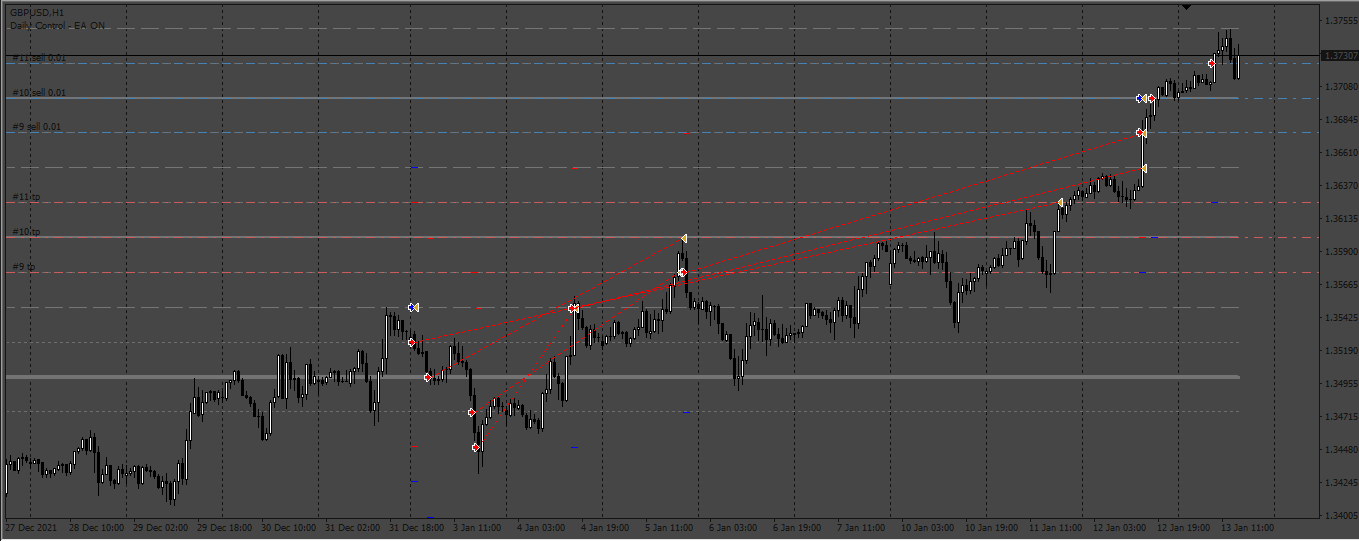
Task: Select the red arrow on the #9 sell line
Action: tap(1141, 133)
